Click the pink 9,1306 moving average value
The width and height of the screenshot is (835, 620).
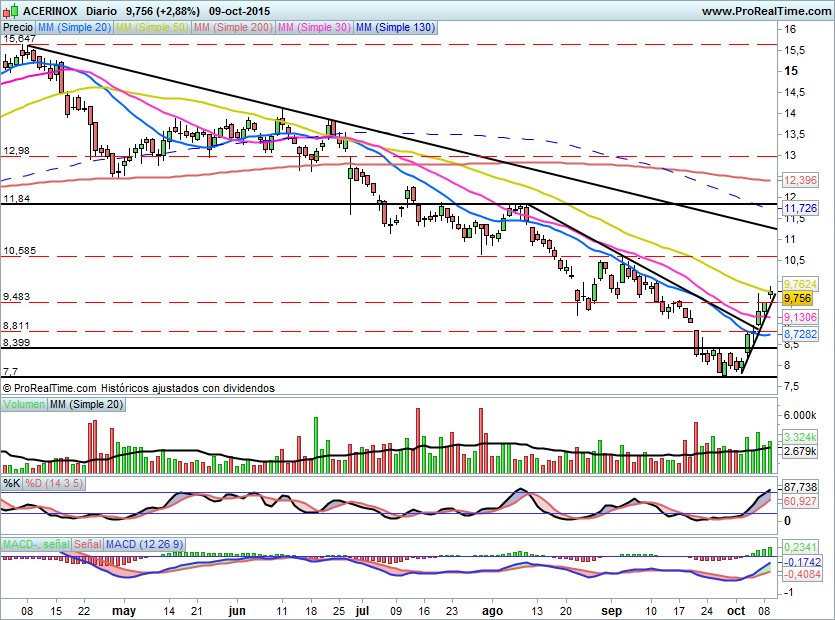[x=800, y=317]
